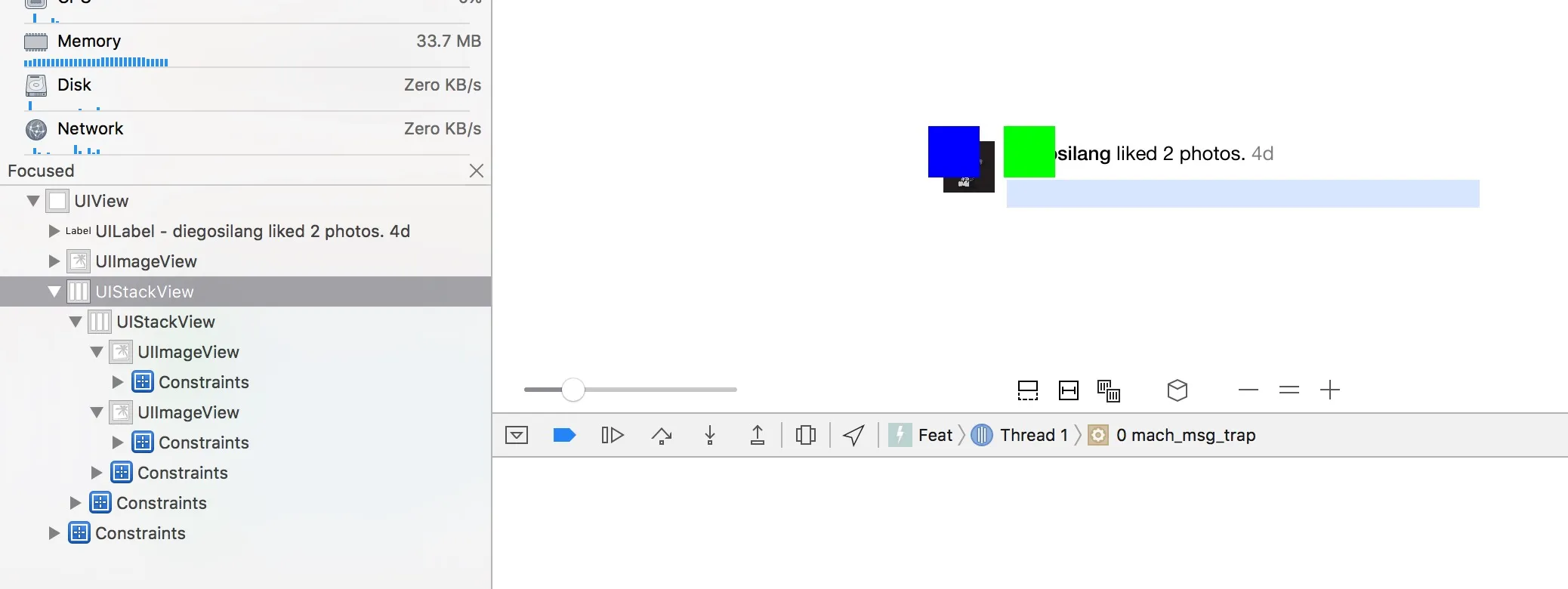
Task: Select Constraints row under the second nested UIImageView
Action: click(204, 443)
